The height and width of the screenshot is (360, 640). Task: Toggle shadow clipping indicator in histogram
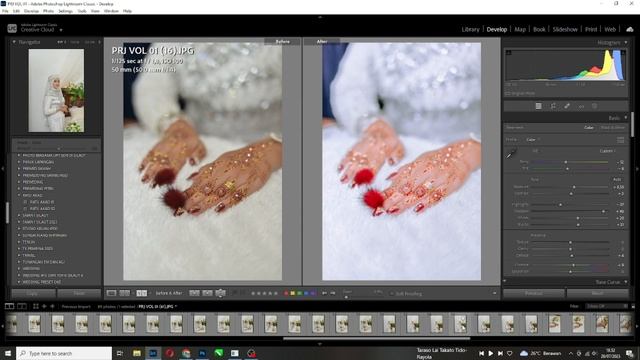[x=508, y=53]
